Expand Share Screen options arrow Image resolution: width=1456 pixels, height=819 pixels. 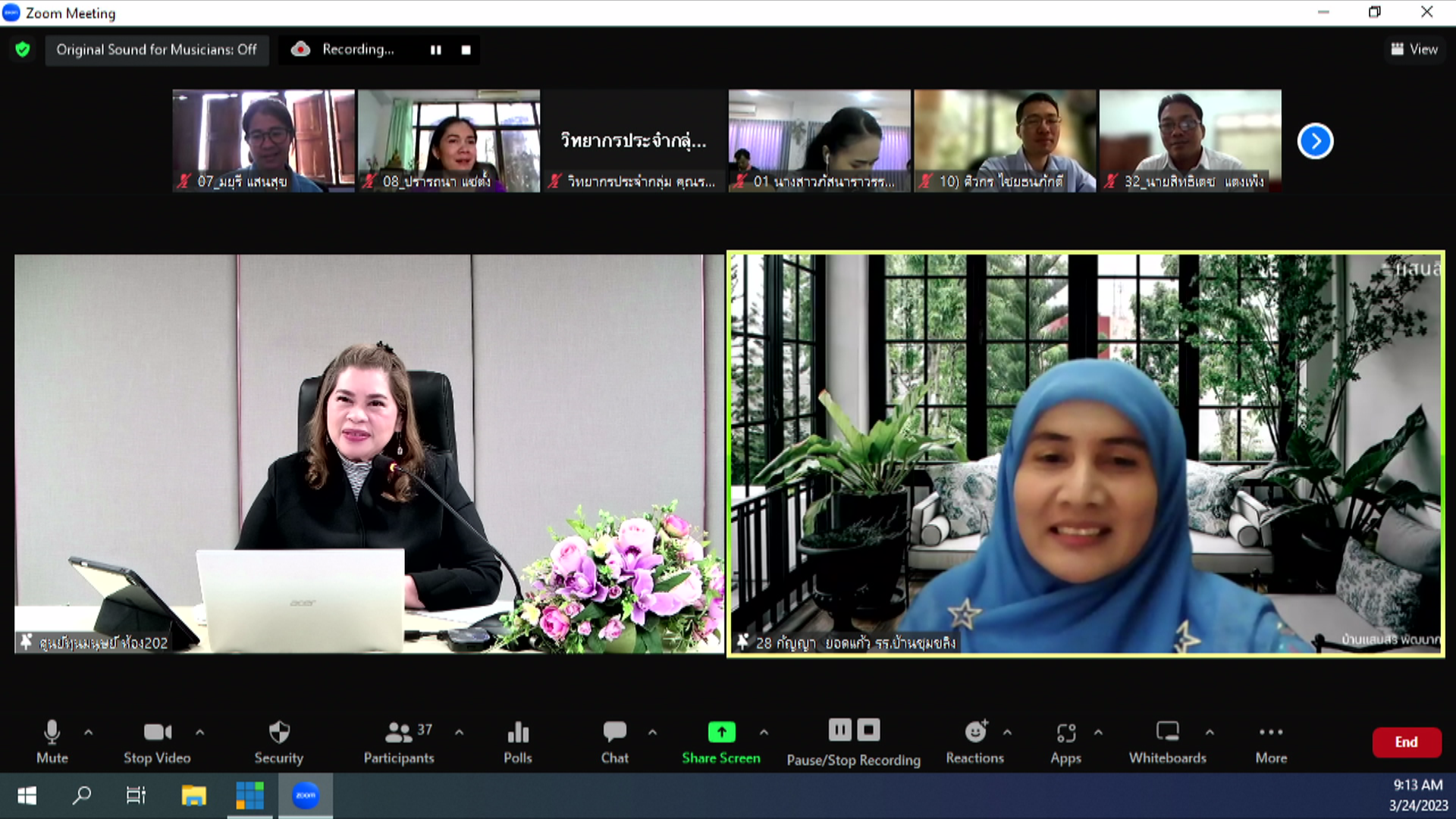coord(764,733)
